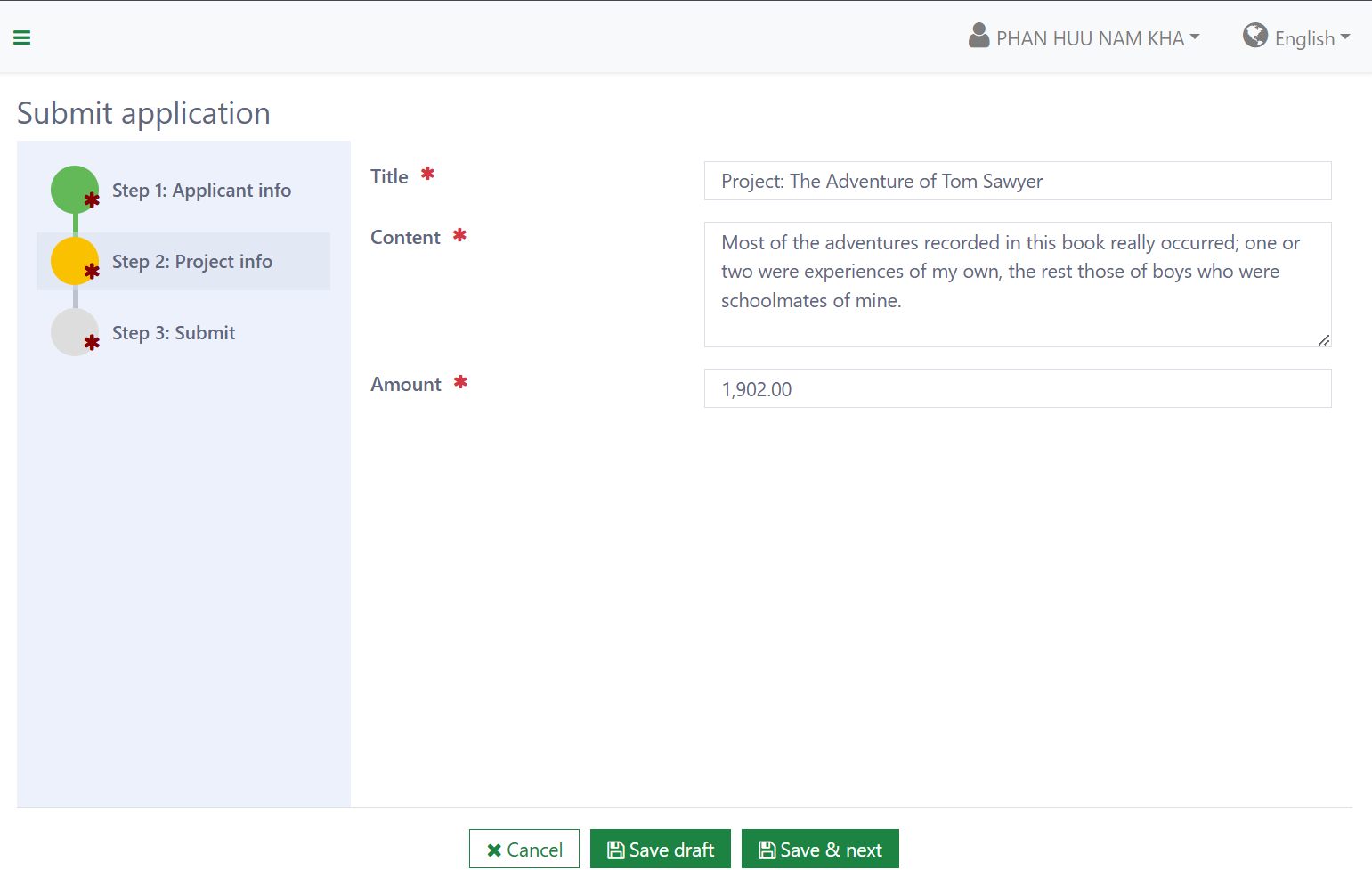Click the globe language icon

(x=1255, y=36)
